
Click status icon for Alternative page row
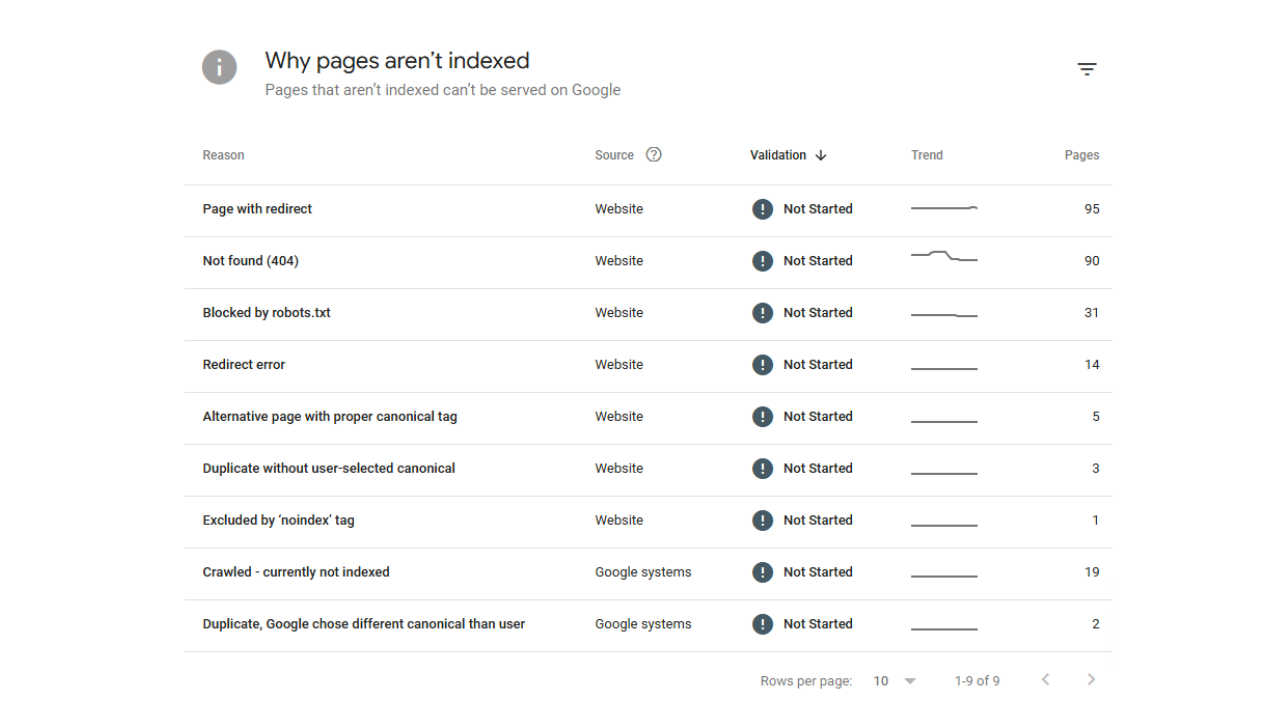(x=763, y=417)
